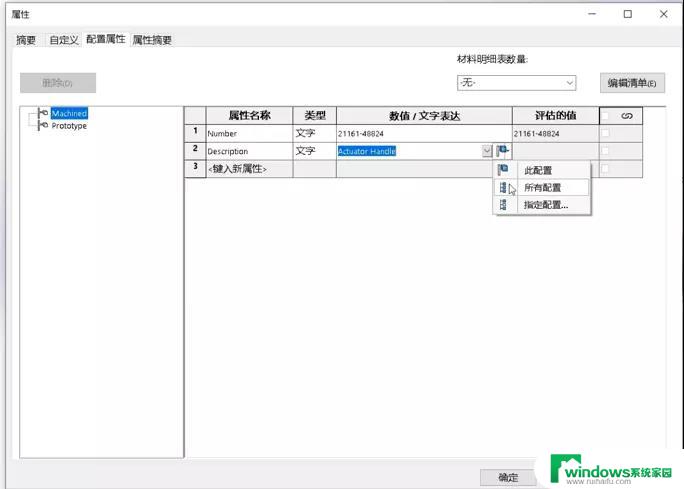Screen dimensions: 684x489
Task: Click the 确定 button
Action: [x=508, y=477]
